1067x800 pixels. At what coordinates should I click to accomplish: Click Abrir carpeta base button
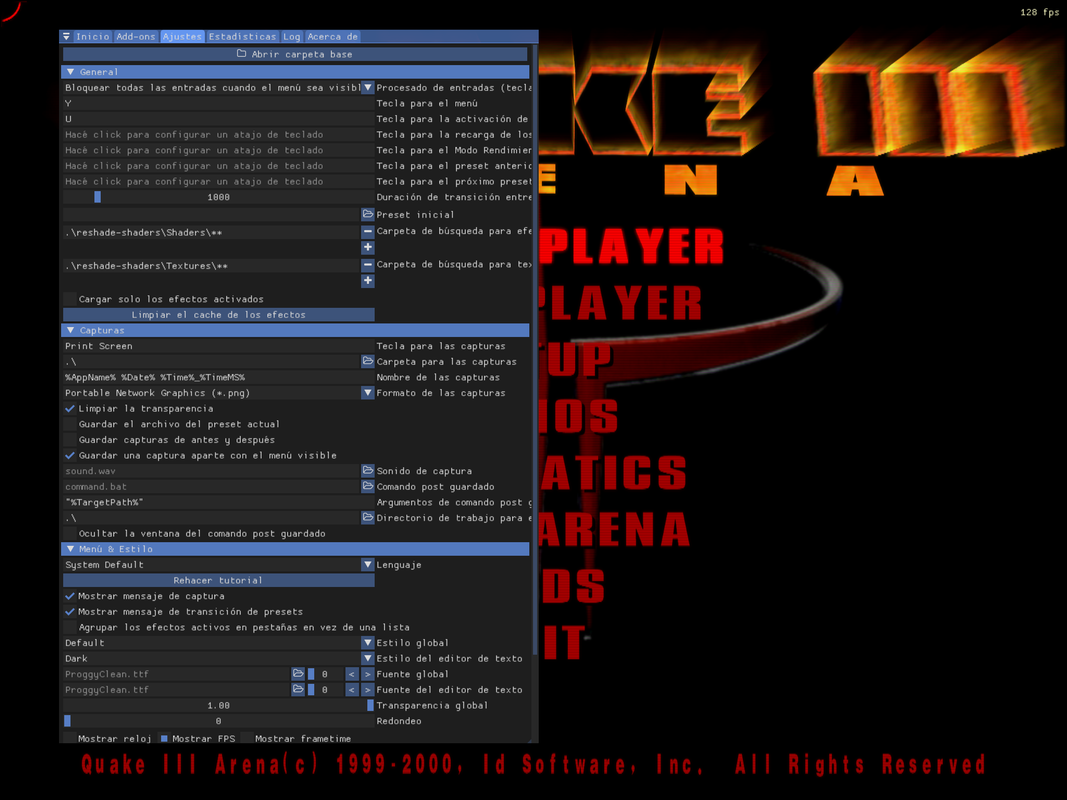pyautogui.click(x=295, y=54)
